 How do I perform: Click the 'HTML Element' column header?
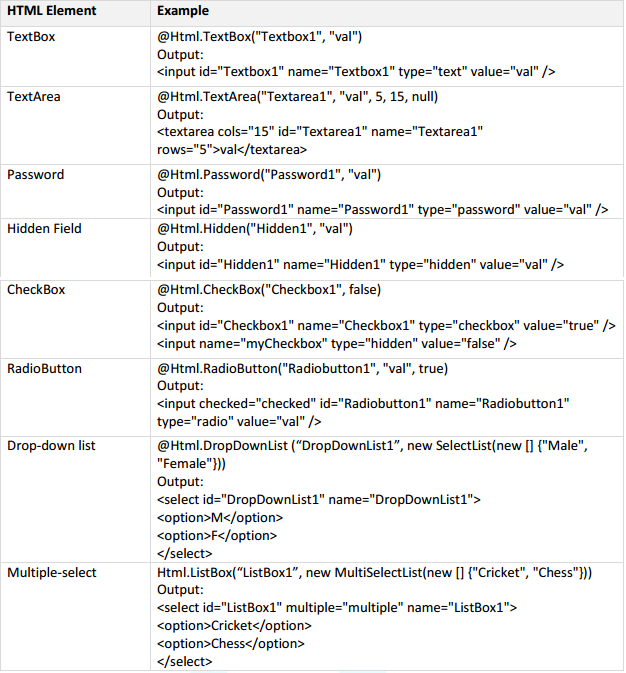(x=52, y=11)
